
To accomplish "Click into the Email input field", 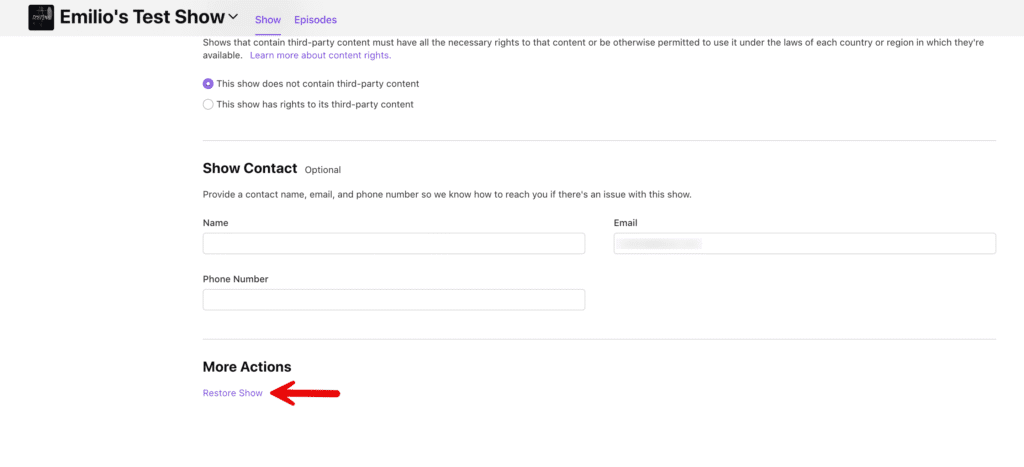I will 804,244.
